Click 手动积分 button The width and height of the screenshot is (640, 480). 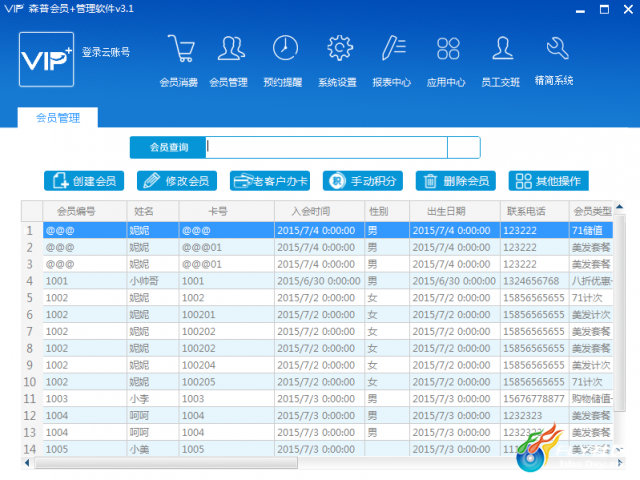[363, 181]
